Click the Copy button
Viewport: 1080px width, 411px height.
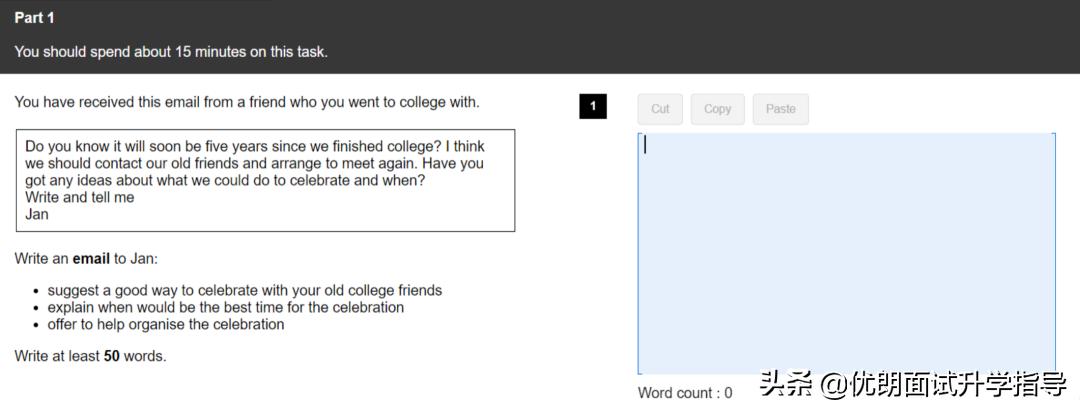tap(717, 109)
